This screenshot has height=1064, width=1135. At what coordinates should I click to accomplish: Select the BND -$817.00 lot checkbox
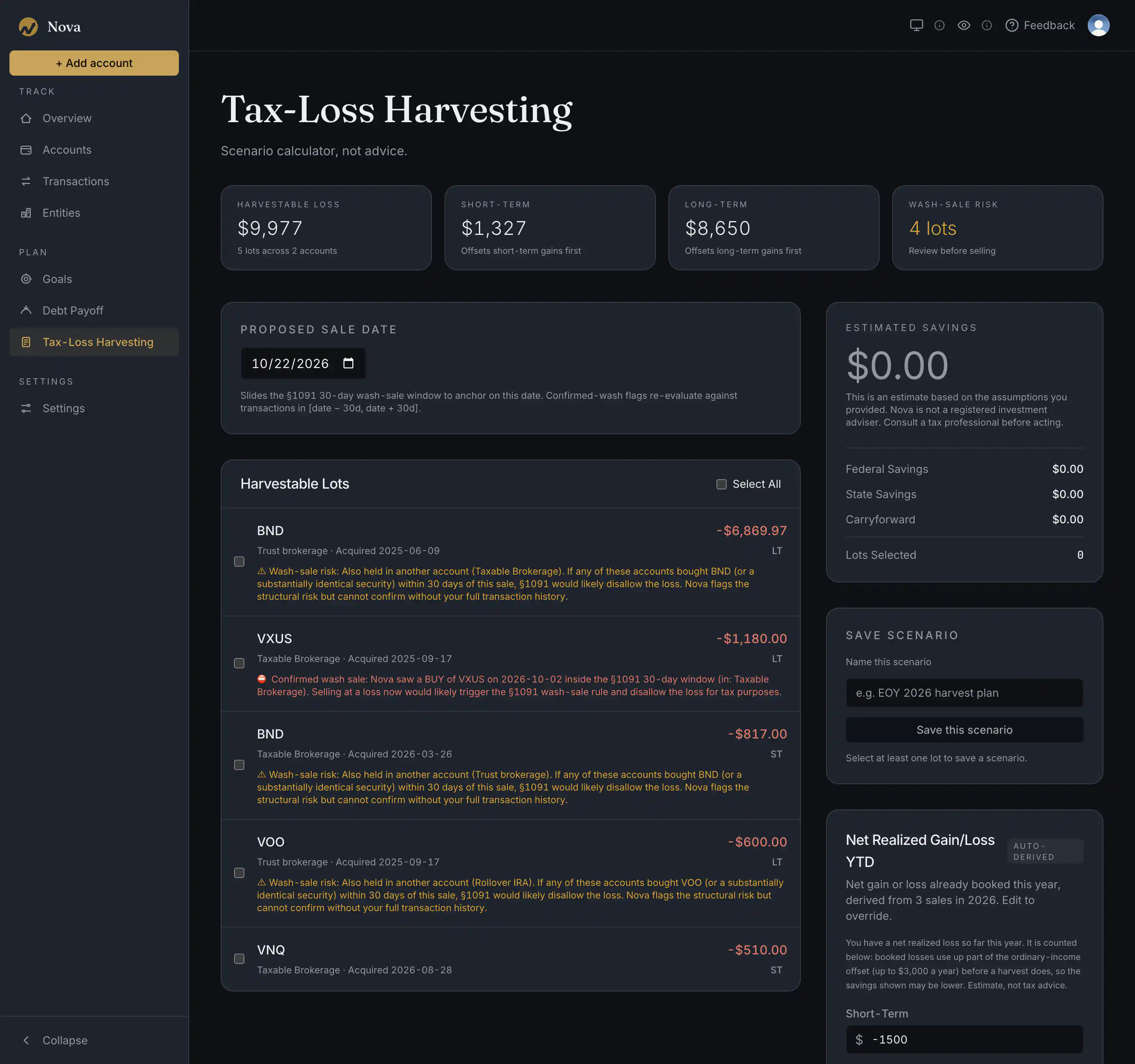pyautogui.click(x=239, y=765)
